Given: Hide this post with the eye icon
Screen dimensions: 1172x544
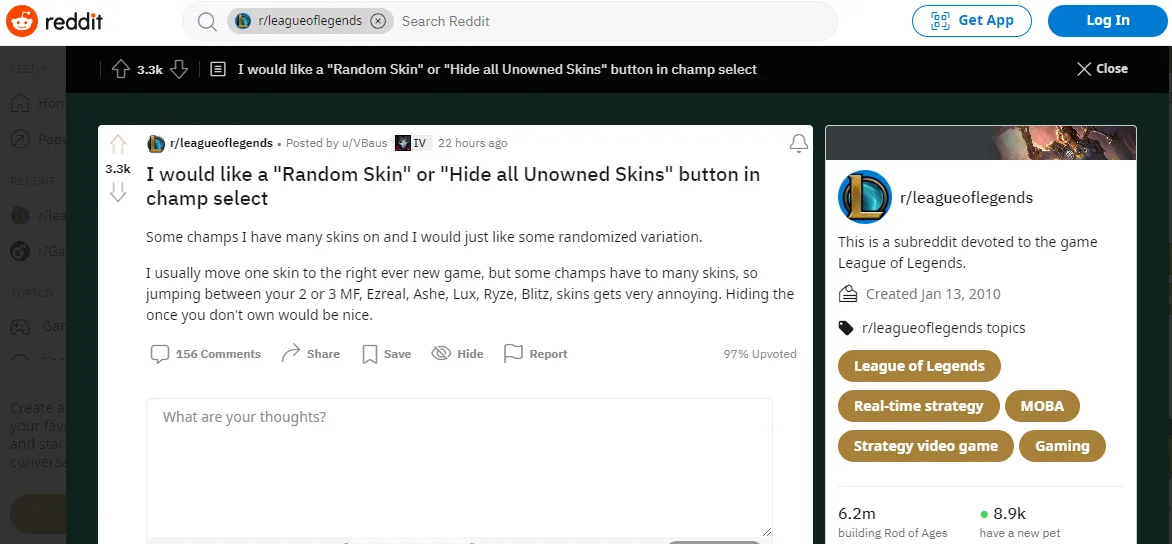Looking at the screenshot, I should (457, 354).
